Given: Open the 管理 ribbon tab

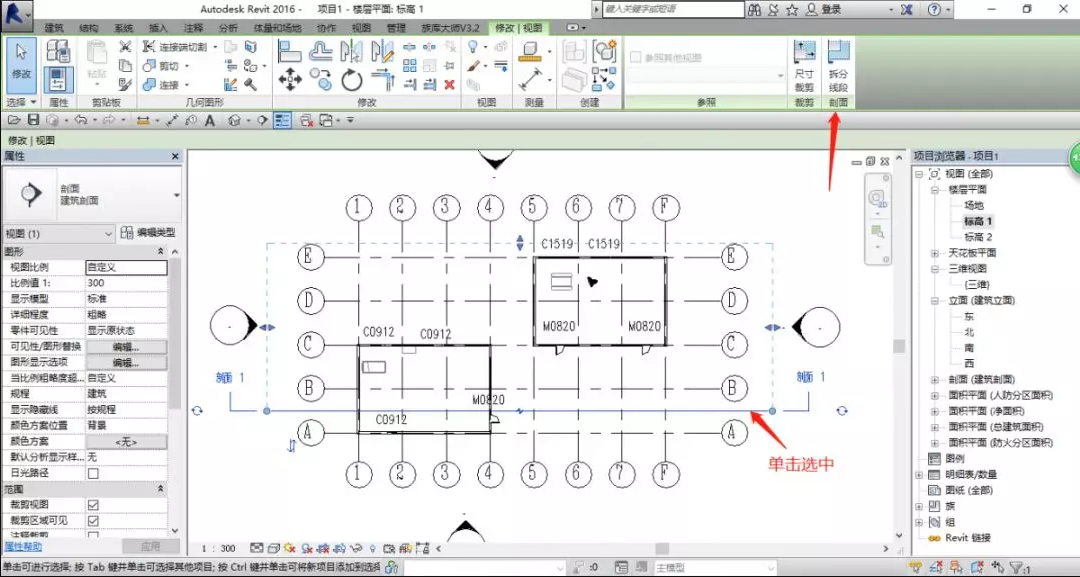Looking at the screenshot, I should pos(396,28).
